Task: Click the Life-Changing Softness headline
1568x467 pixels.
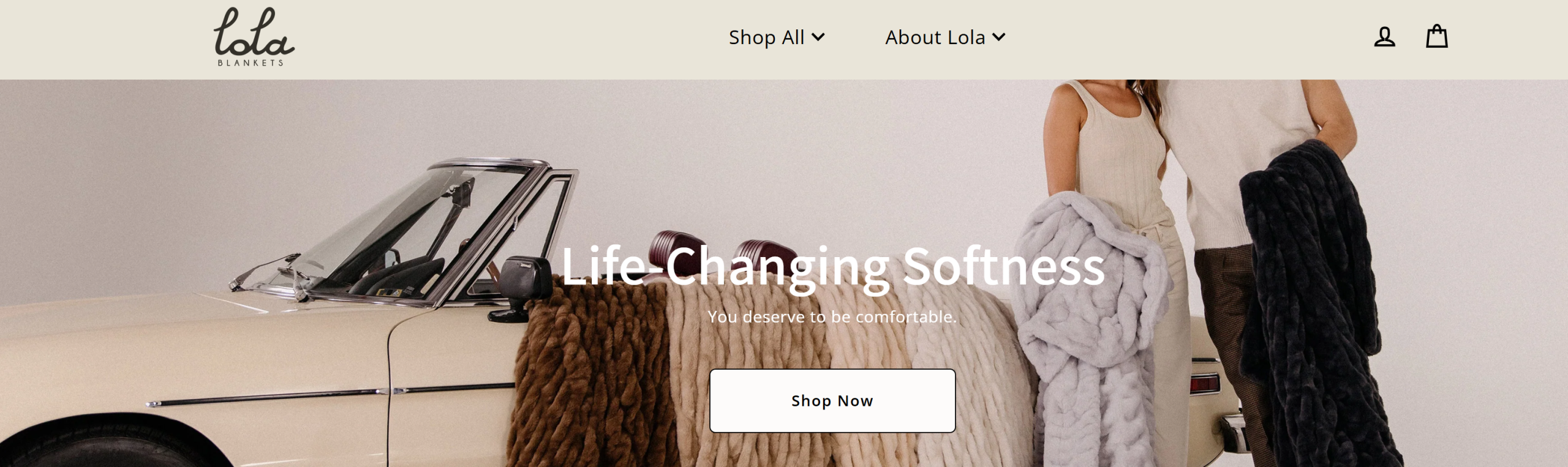Action: [833, 266]
